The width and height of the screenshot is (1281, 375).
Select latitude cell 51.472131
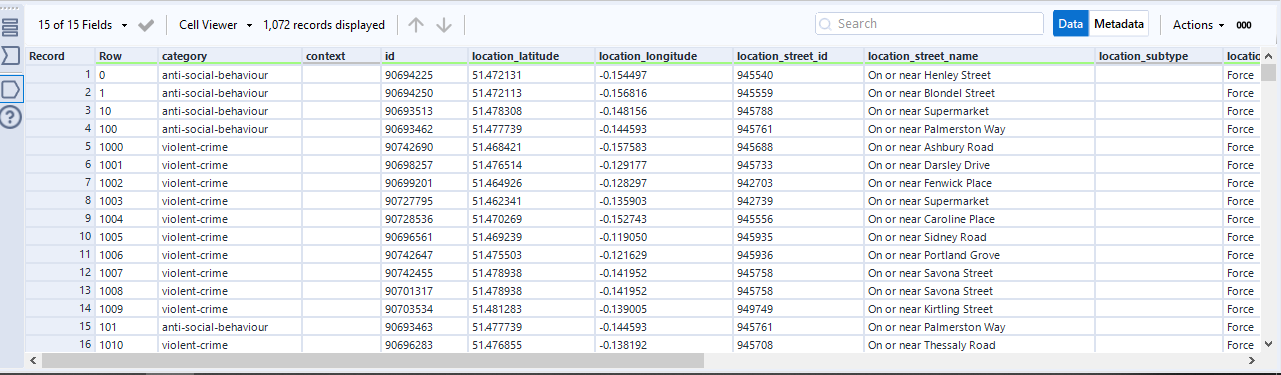tap(531, 75)
